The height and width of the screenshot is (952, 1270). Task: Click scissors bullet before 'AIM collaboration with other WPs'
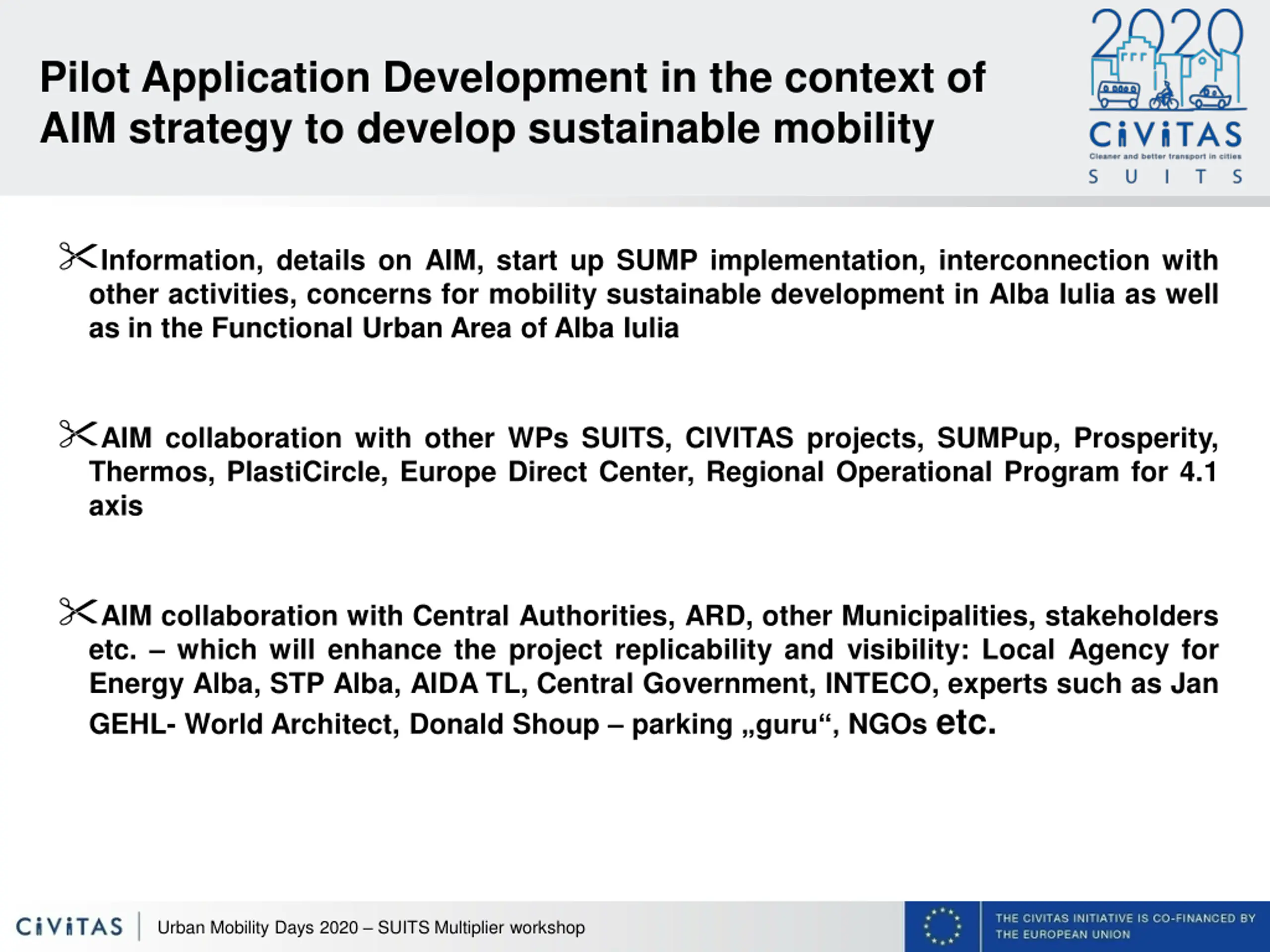pyautogui.click(x=79, y=434)
